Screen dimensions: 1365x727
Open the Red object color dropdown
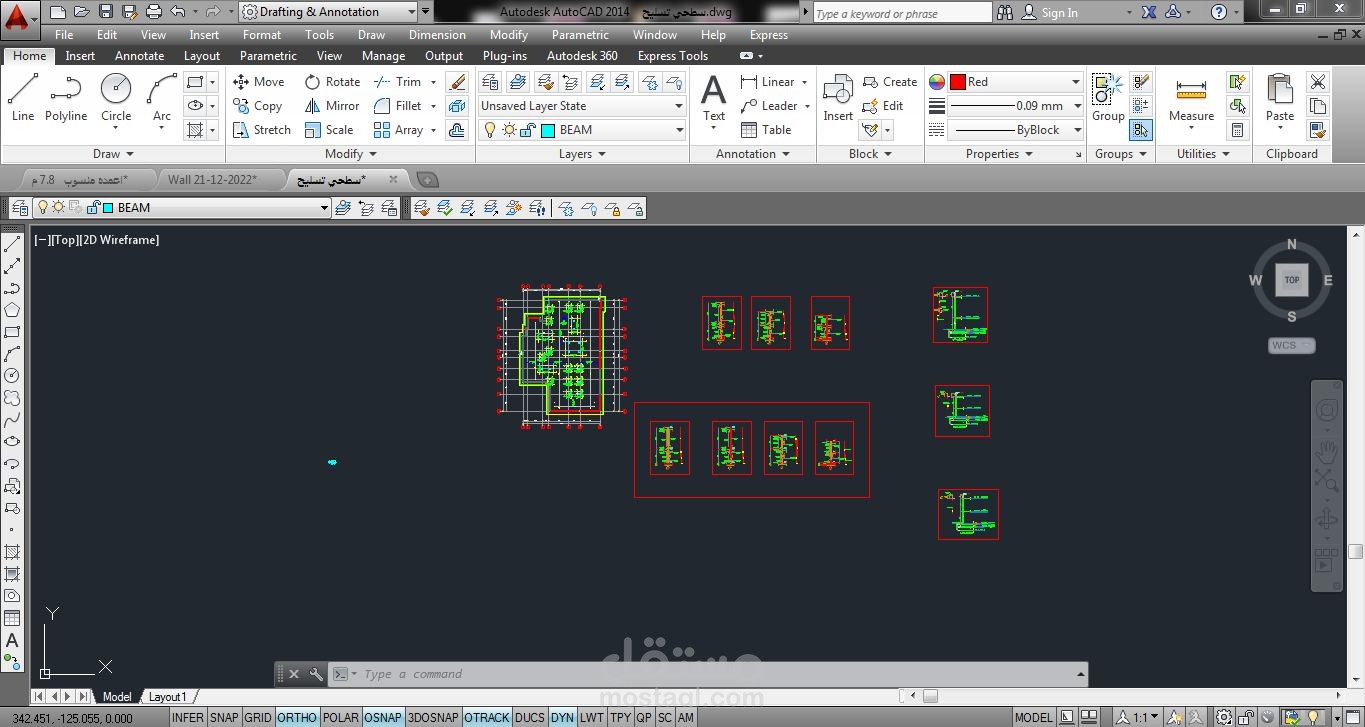pyautogui.click(x=1015, y=82)
